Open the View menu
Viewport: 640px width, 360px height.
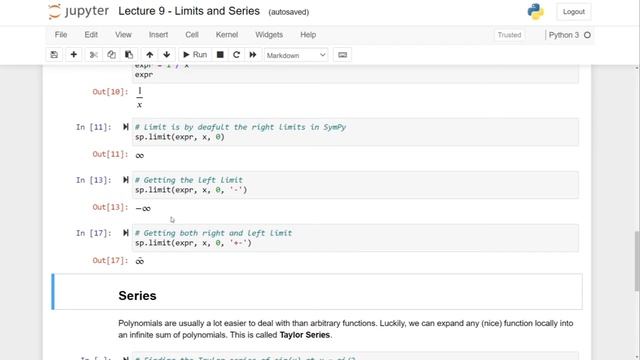pos(123,35)
